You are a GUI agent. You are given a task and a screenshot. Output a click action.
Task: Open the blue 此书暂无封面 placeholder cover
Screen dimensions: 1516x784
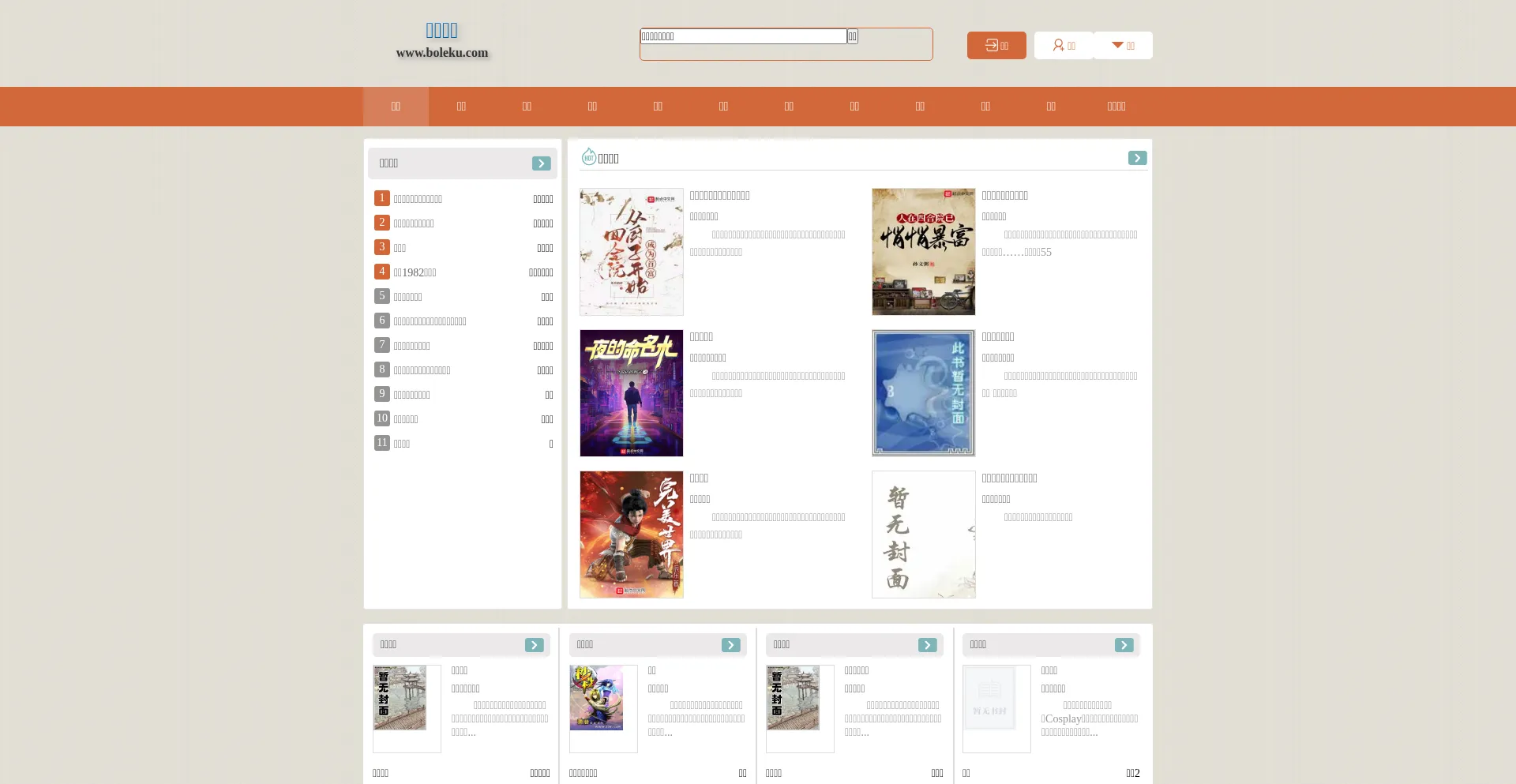924,393
